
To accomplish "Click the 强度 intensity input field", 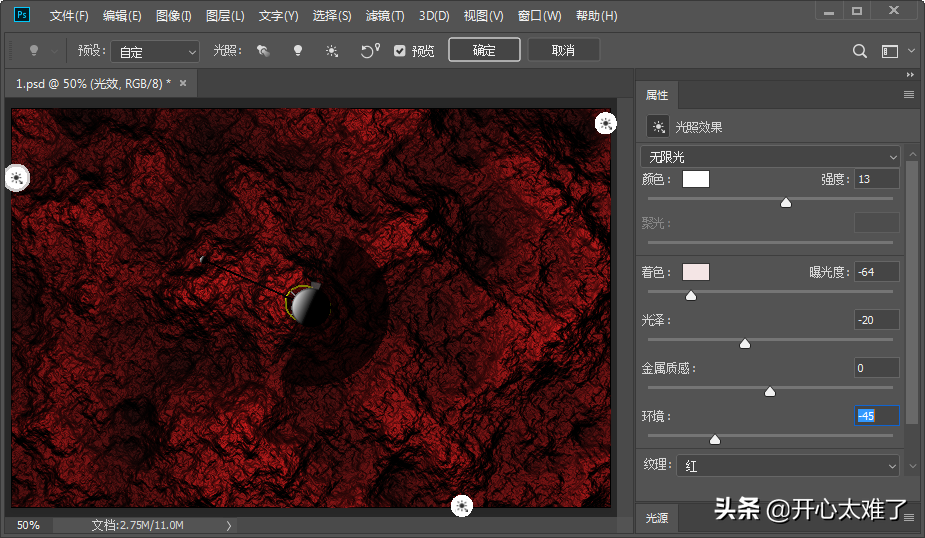I will [x=876, y=179].
